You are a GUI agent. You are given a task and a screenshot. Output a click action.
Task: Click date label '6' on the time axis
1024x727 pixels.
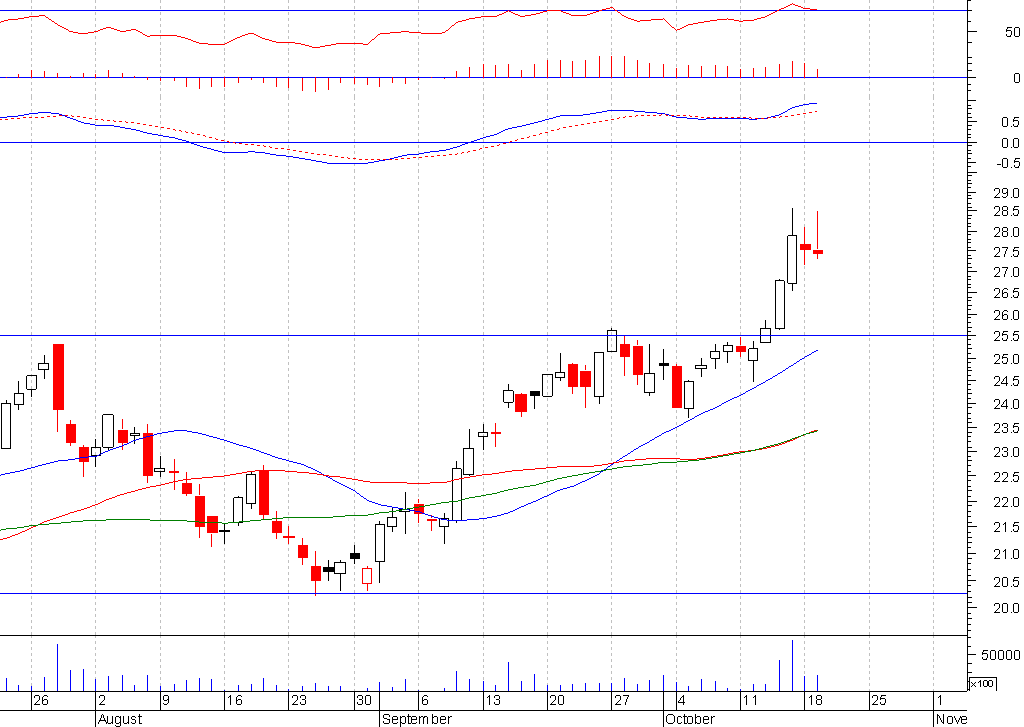[x=424, y=701]
